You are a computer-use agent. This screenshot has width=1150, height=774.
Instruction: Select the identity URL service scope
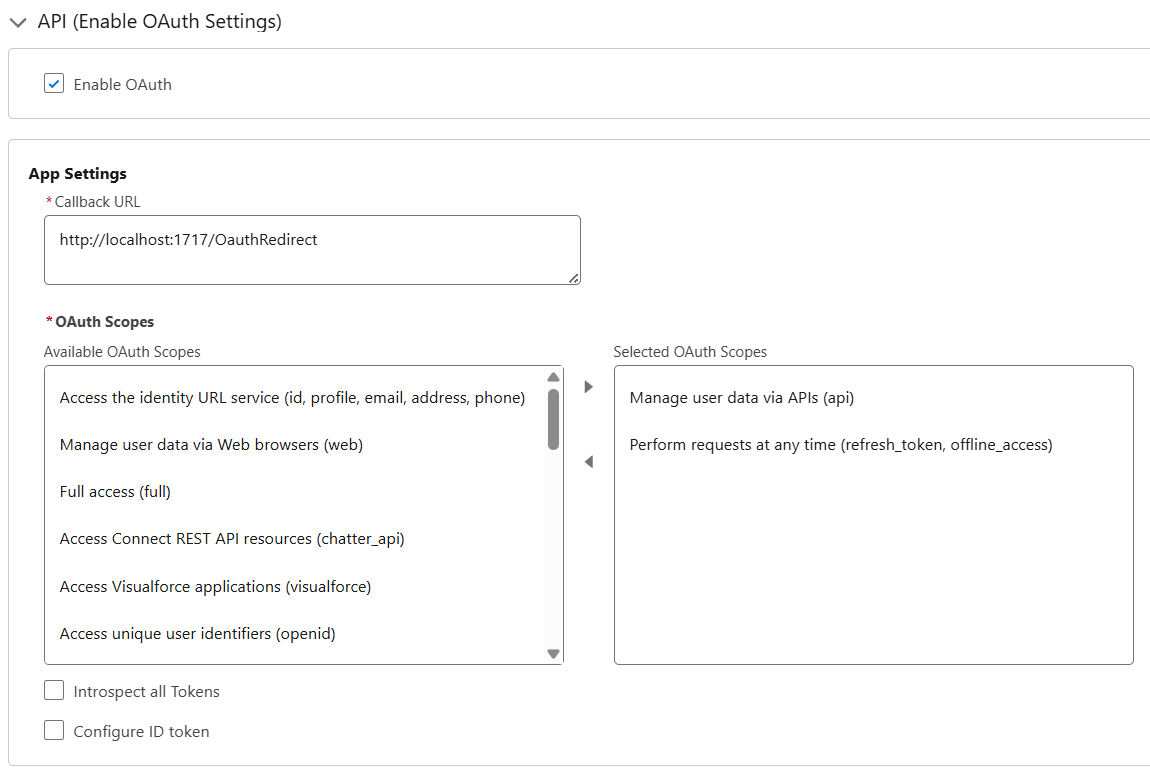(x=291, y=397)
